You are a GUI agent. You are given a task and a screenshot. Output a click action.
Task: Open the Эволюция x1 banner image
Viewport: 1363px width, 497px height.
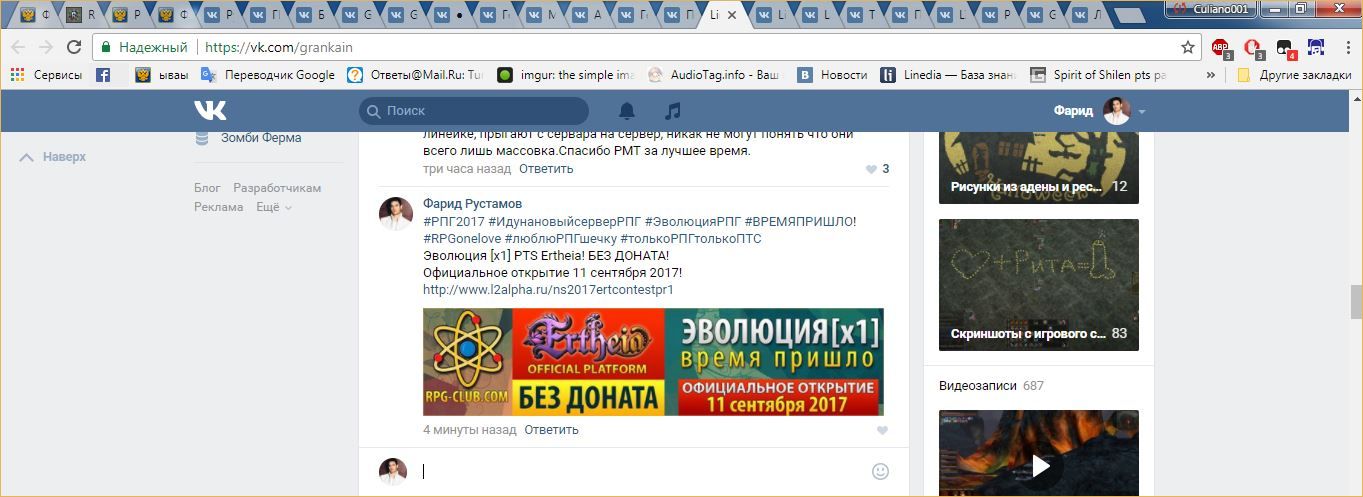click(x=653, y=361)
